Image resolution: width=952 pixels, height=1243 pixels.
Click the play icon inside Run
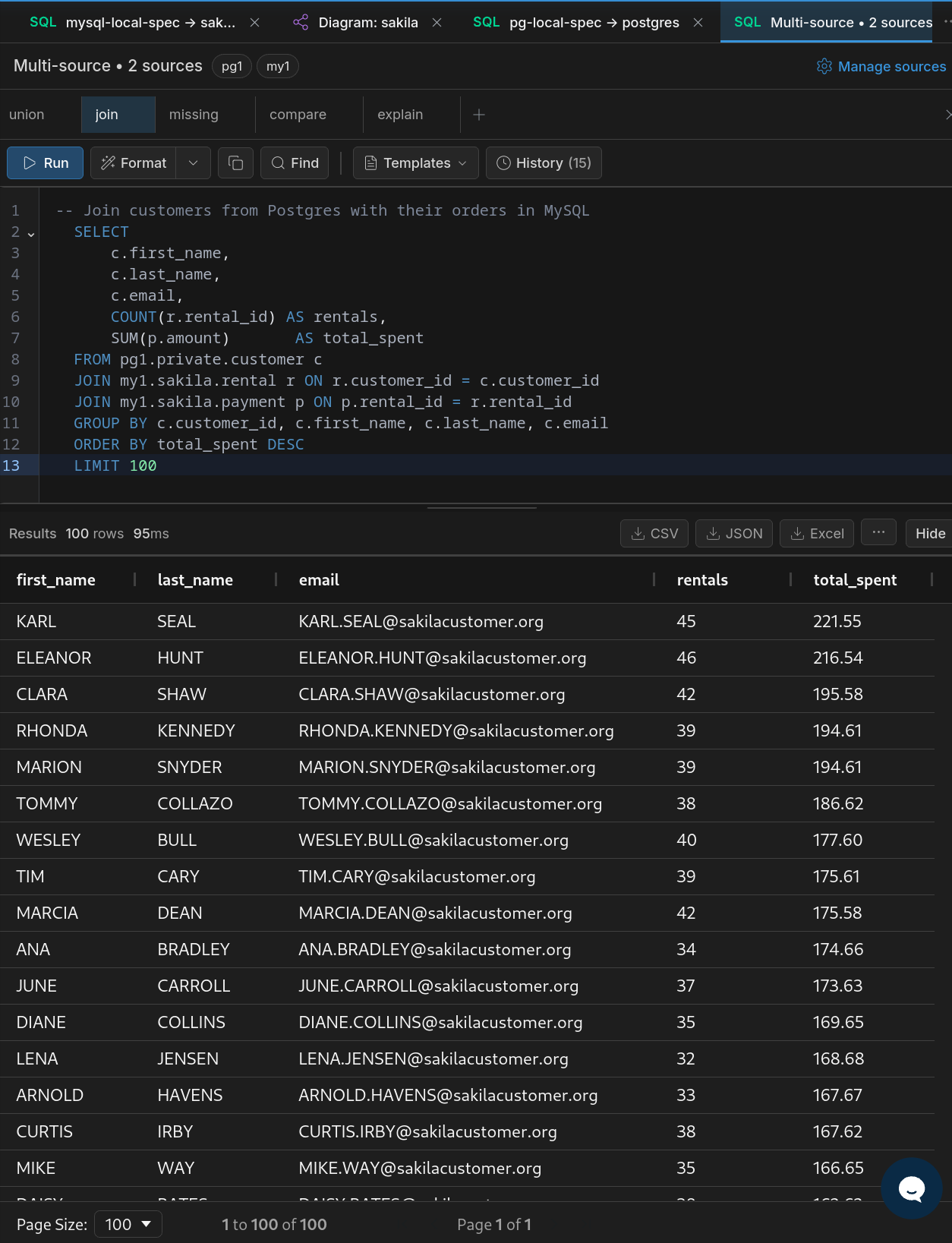[x=30, y=163]
